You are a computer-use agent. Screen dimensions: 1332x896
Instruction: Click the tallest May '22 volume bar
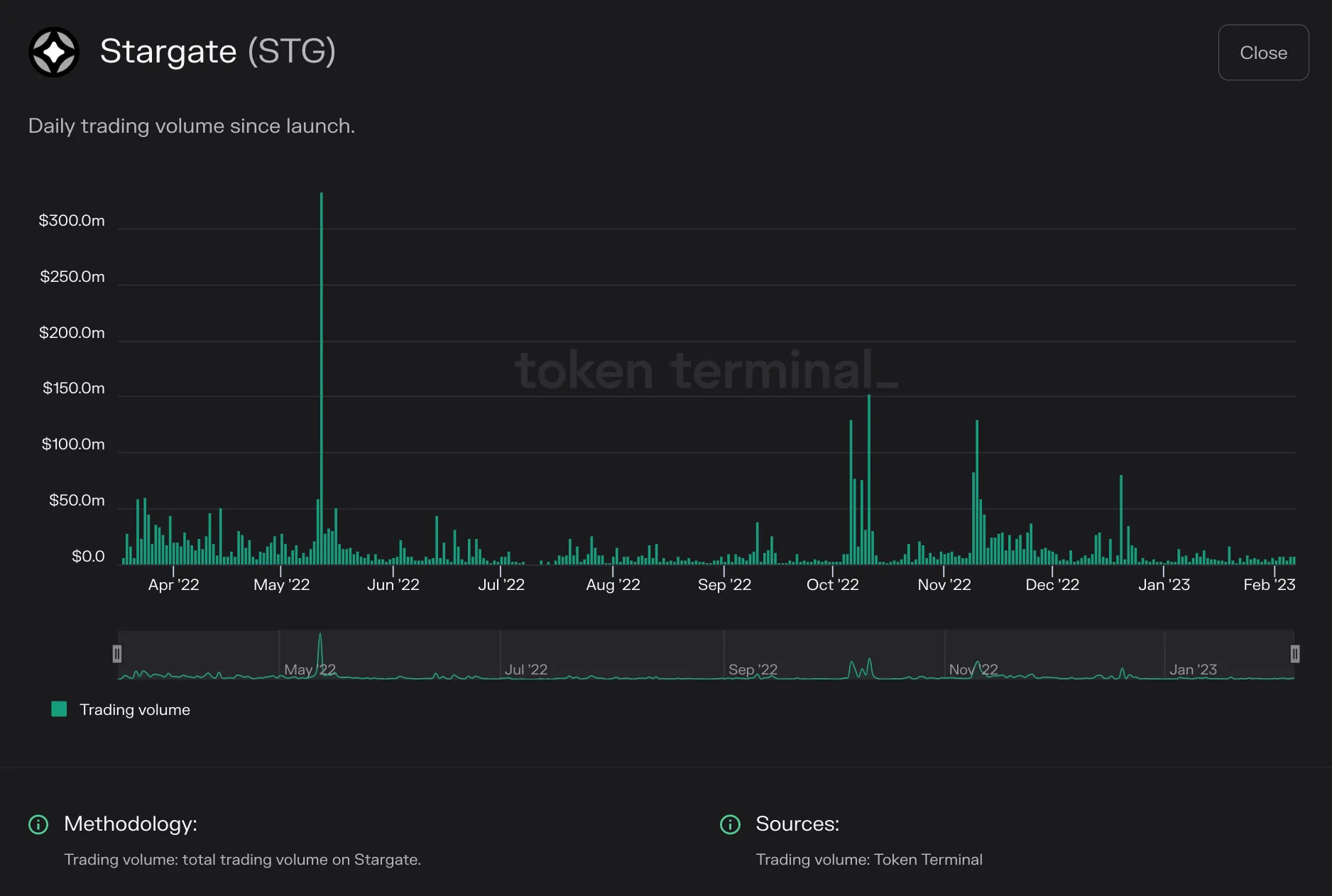pos(321,378)
